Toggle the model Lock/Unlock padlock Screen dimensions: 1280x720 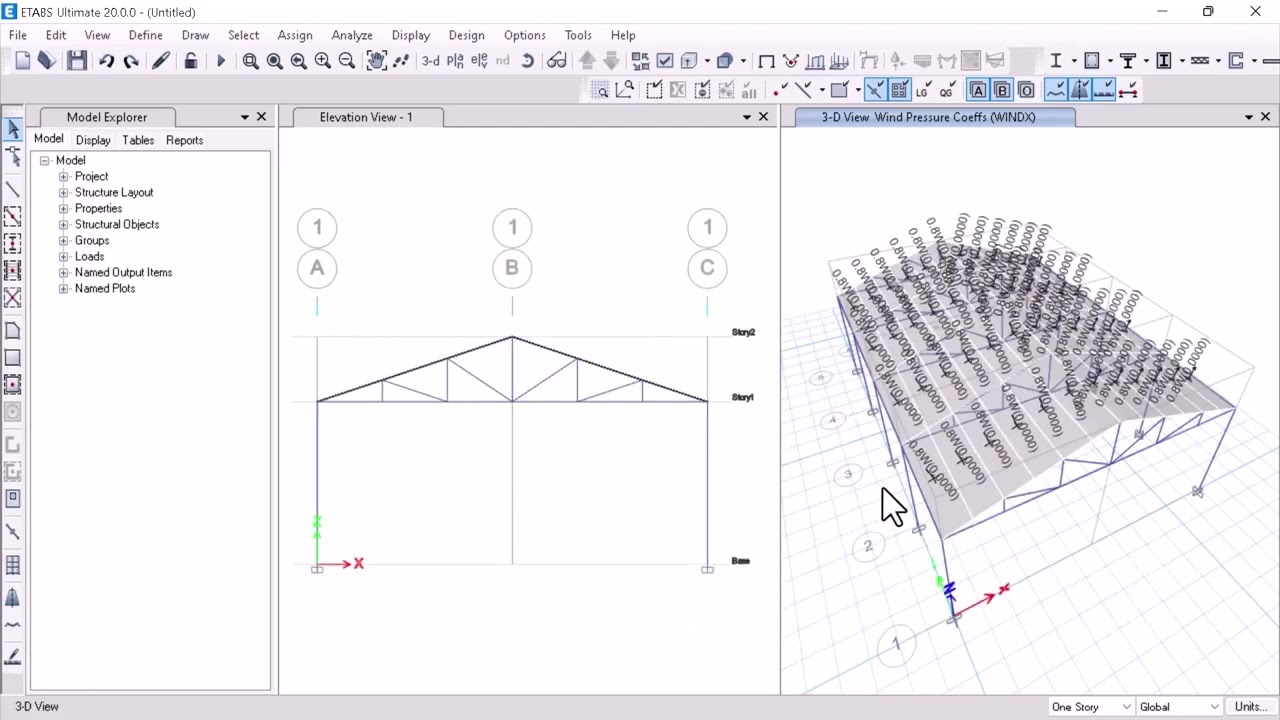(190, 61)
